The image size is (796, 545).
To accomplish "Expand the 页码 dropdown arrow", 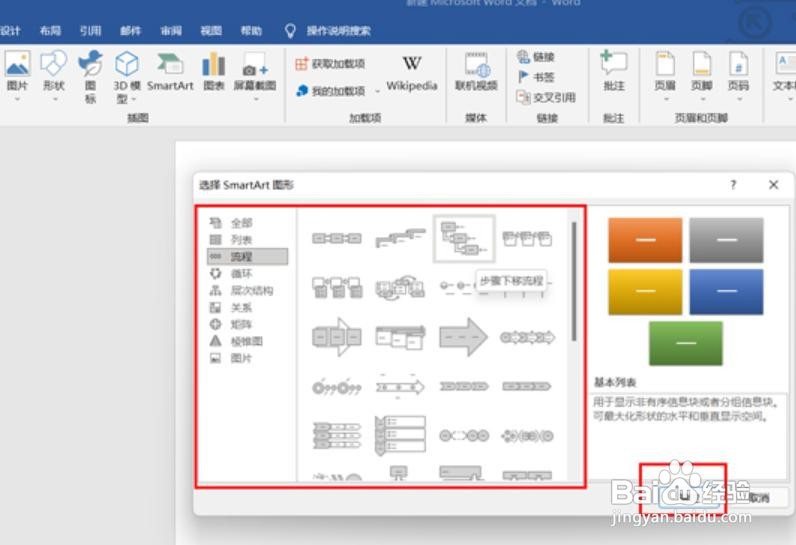I will click(x=739, y=99).
